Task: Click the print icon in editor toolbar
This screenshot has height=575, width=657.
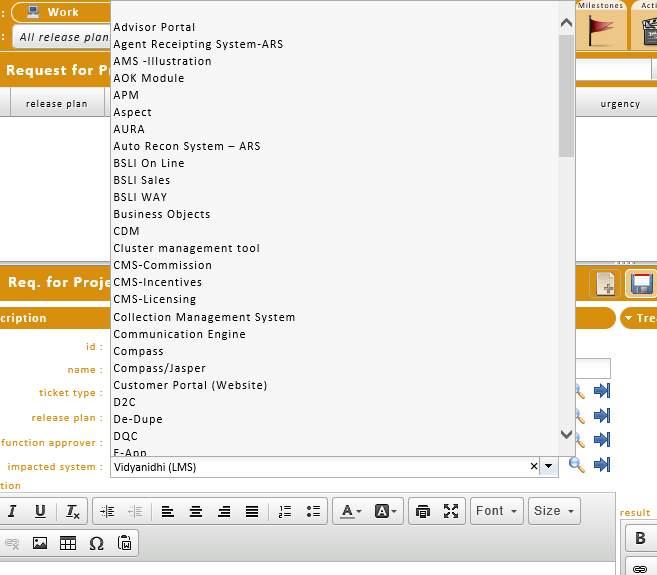Action: (x=423, y=511)
